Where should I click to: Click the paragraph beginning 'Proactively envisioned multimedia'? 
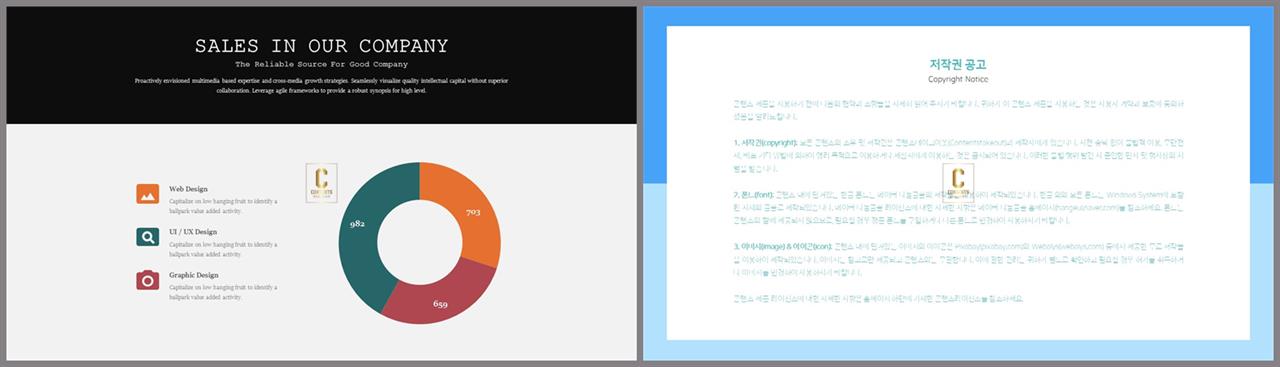click(321, 85)
